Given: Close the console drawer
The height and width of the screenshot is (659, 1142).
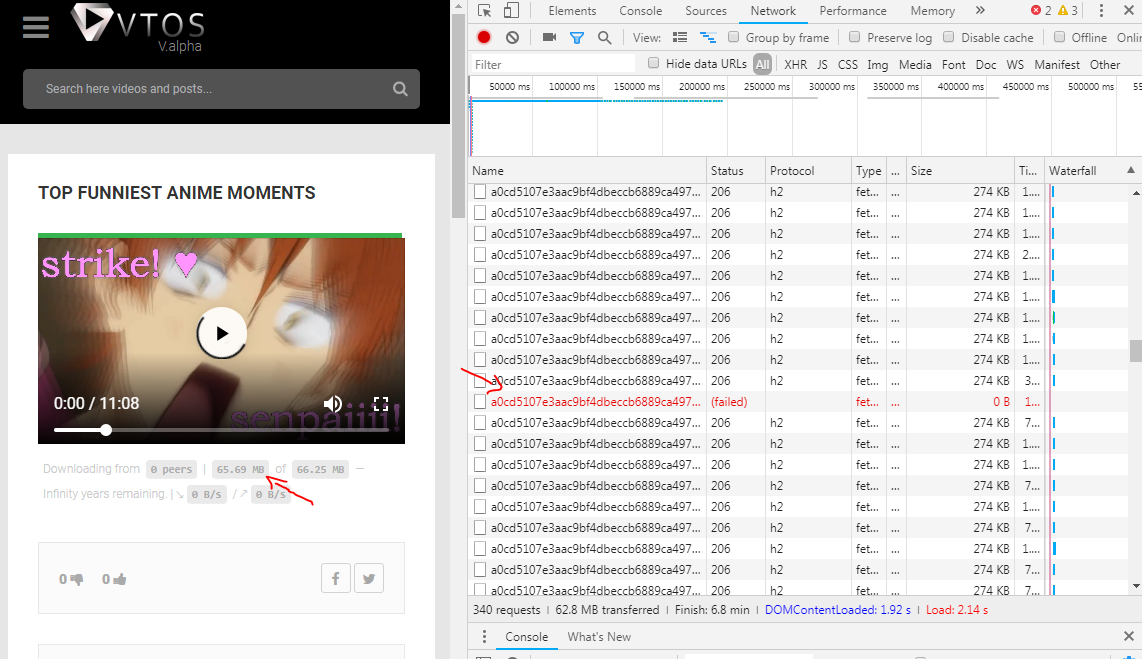Looking at the screenshot, I should tap(1128, 636).
